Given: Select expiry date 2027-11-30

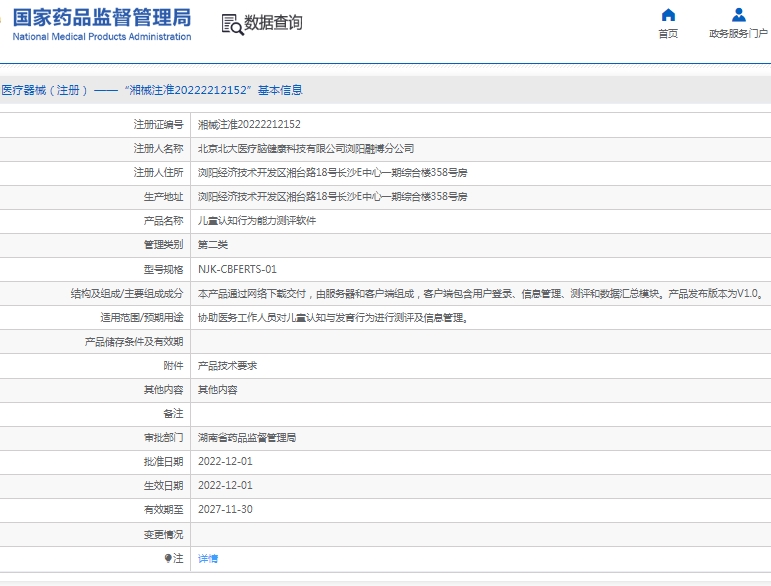Looking at the screenshot, I should coord(225,510).
